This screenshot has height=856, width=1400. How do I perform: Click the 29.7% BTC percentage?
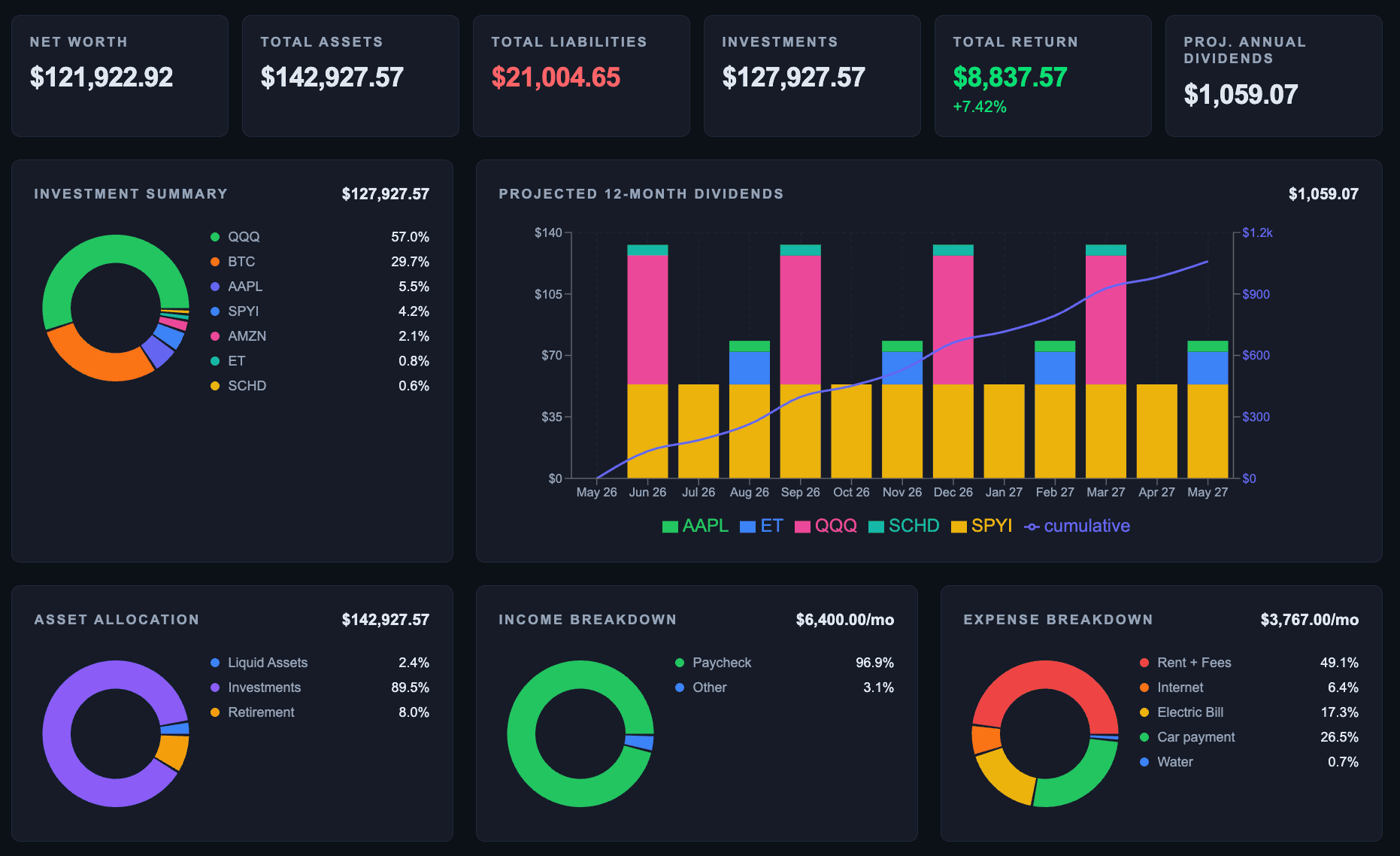click(x=410, y=262)
